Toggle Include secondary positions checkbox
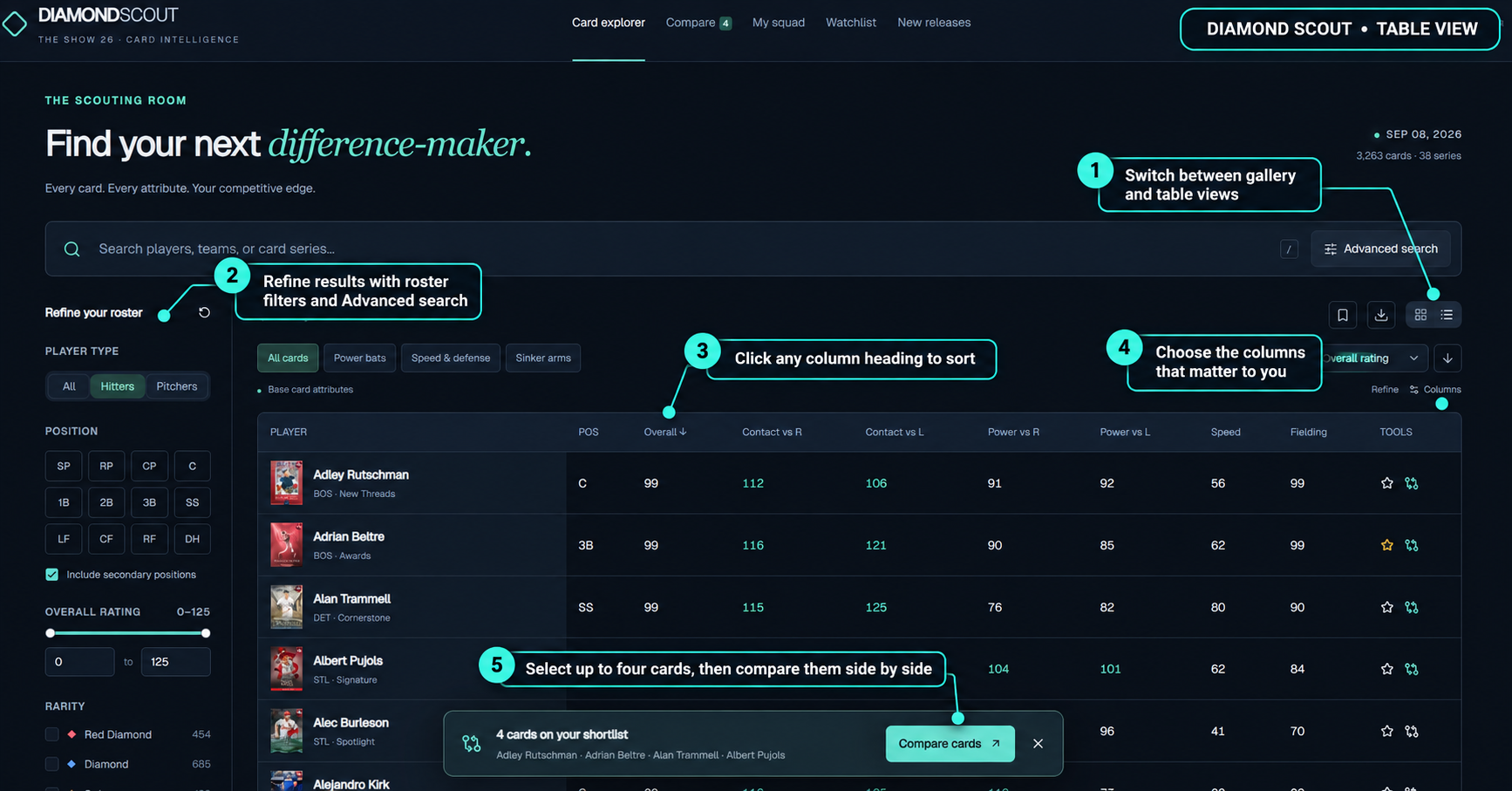Viewport: 1512px width, 791px height. tap(52, 575)
